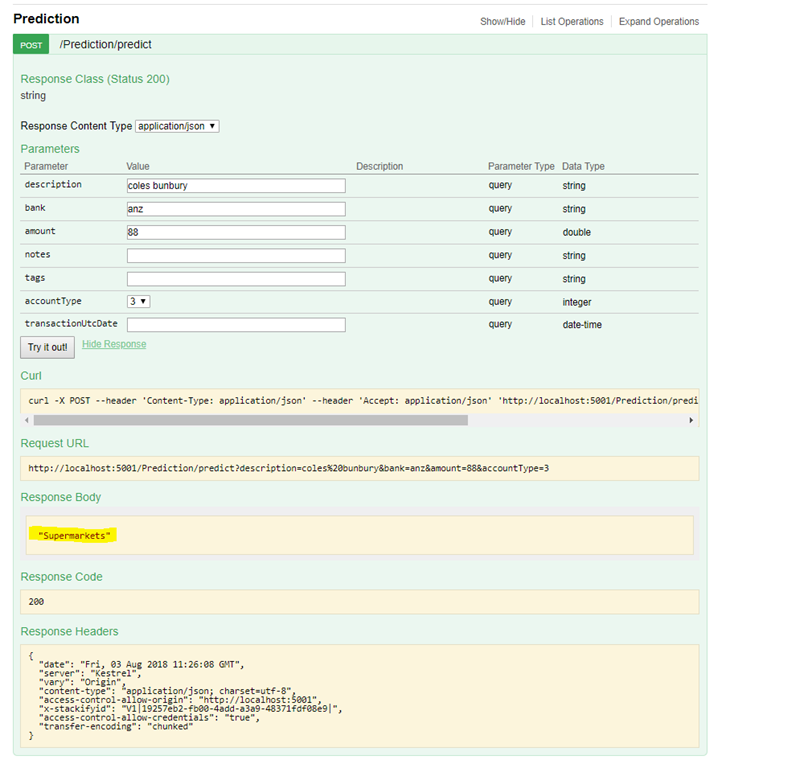Image resolution: width=808 pixels, height=768 pixels.
Task: Click the "access-control-allow-credentials" header line
Action: [x=149, y=718]
